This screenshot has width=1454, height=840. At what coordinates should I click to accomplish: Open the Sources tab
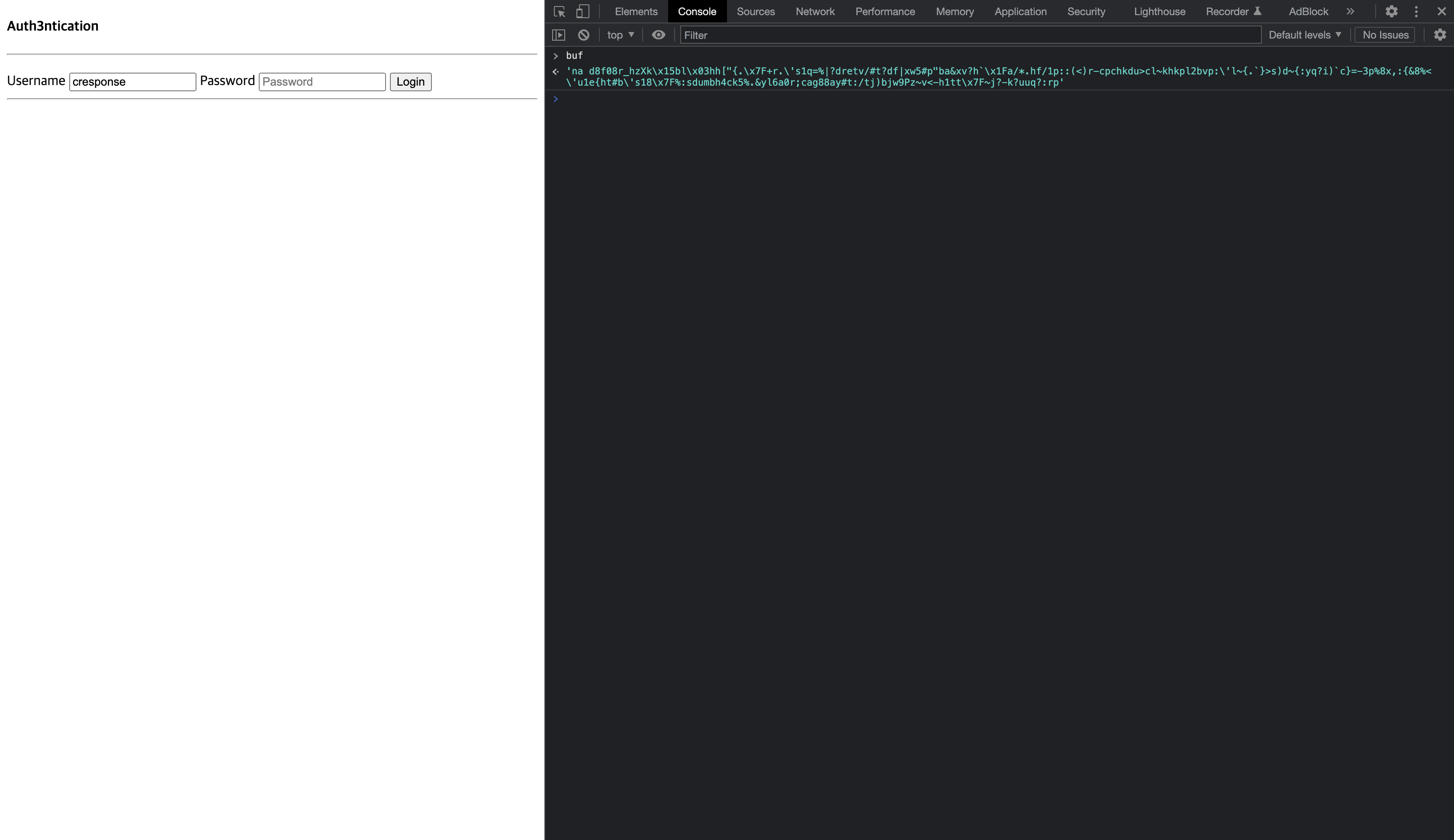point(755,12)
